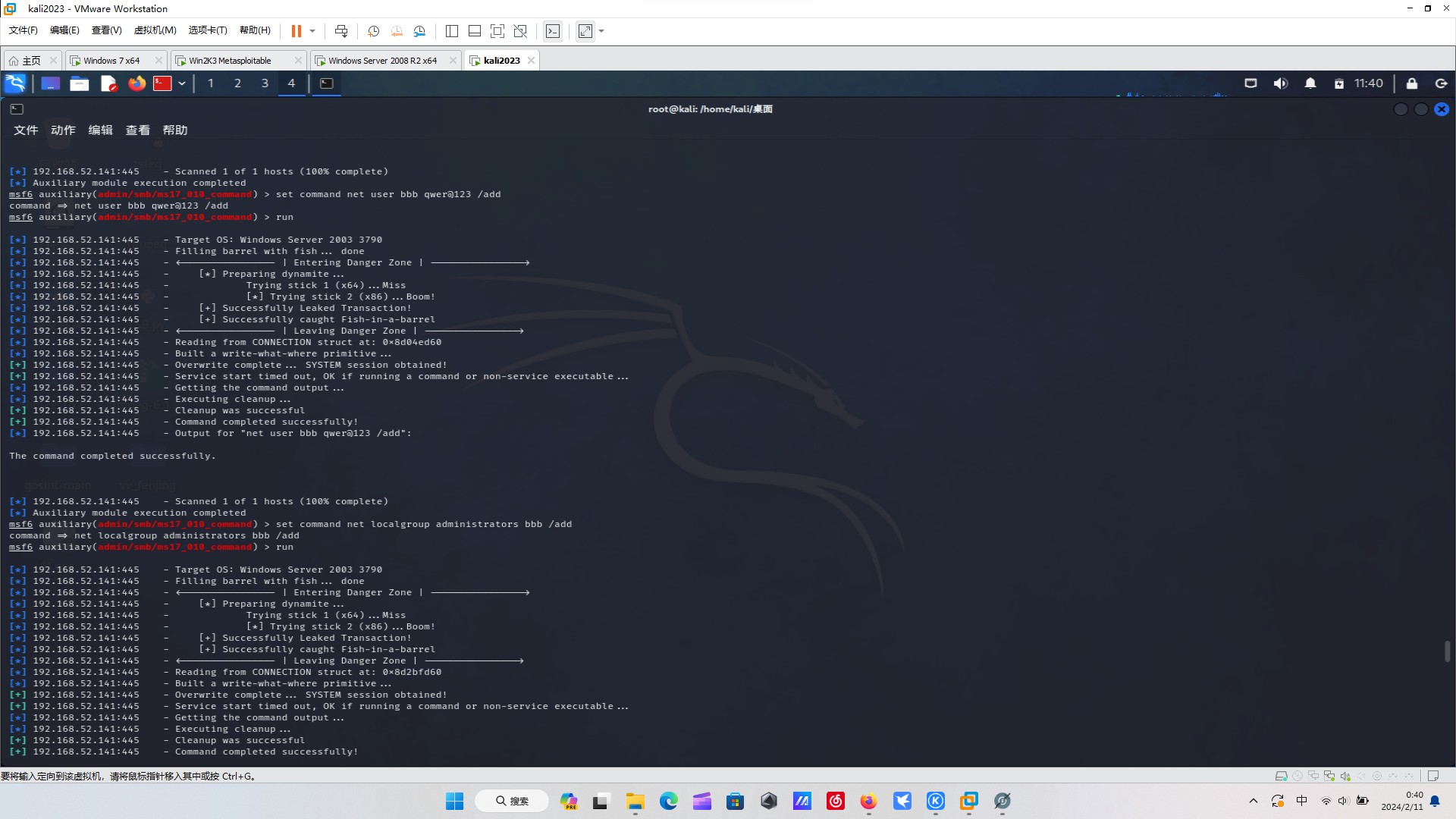Expand the terminal launcher dropdown in Kali panel
The image size is (1456, 819).
tap(182, 83)
